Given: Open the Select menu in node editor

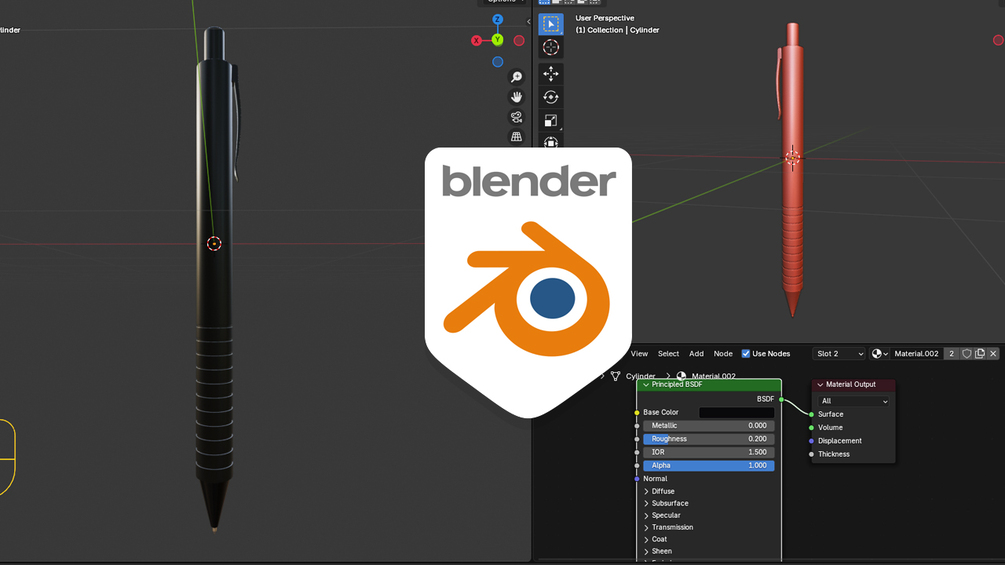Looking at the screenshot, I should click(x=668, y=354).
